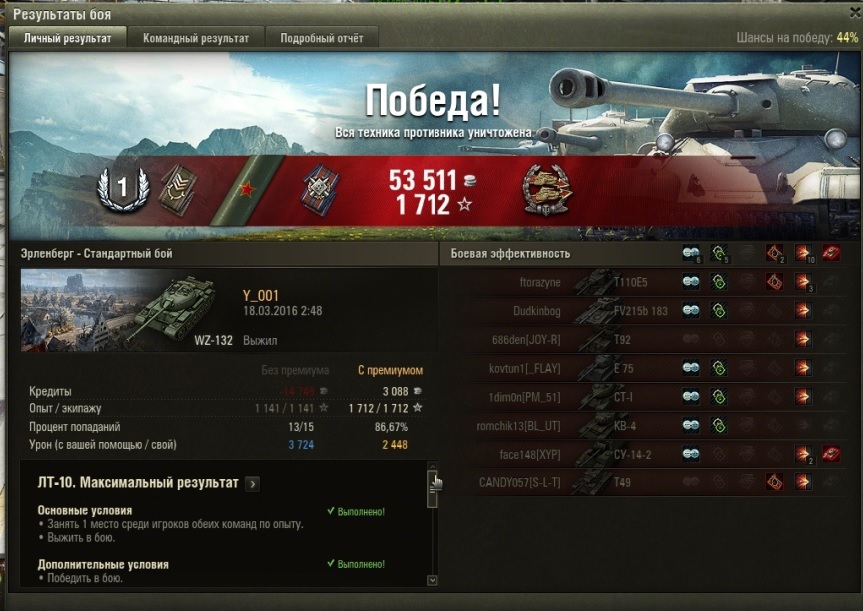This screenshot has width=863, height=611.
Task: Click the crossed medal ribbon award icon
Action: point(320,189)
